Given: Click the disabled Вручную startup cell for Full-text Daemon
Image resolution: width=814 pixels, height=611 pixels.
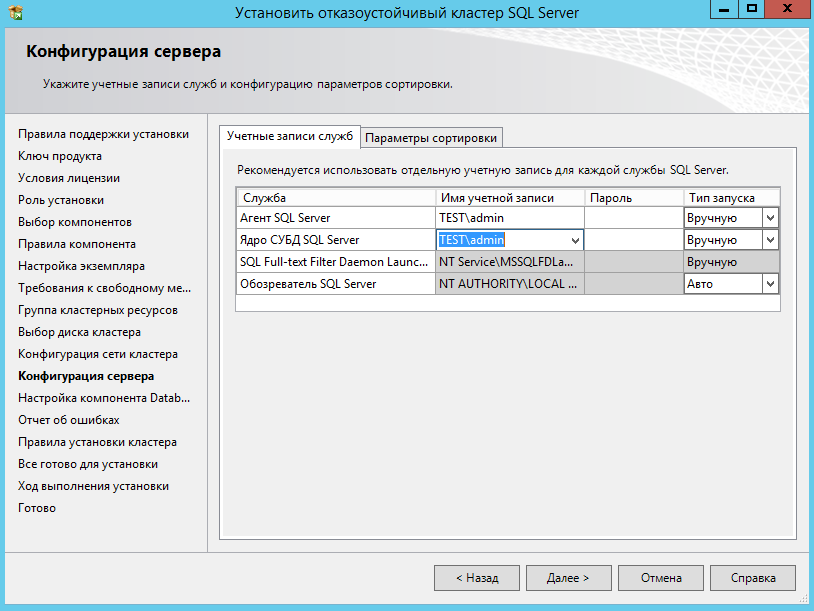Looking at the screenshot, I should click(x=731, y=262).
